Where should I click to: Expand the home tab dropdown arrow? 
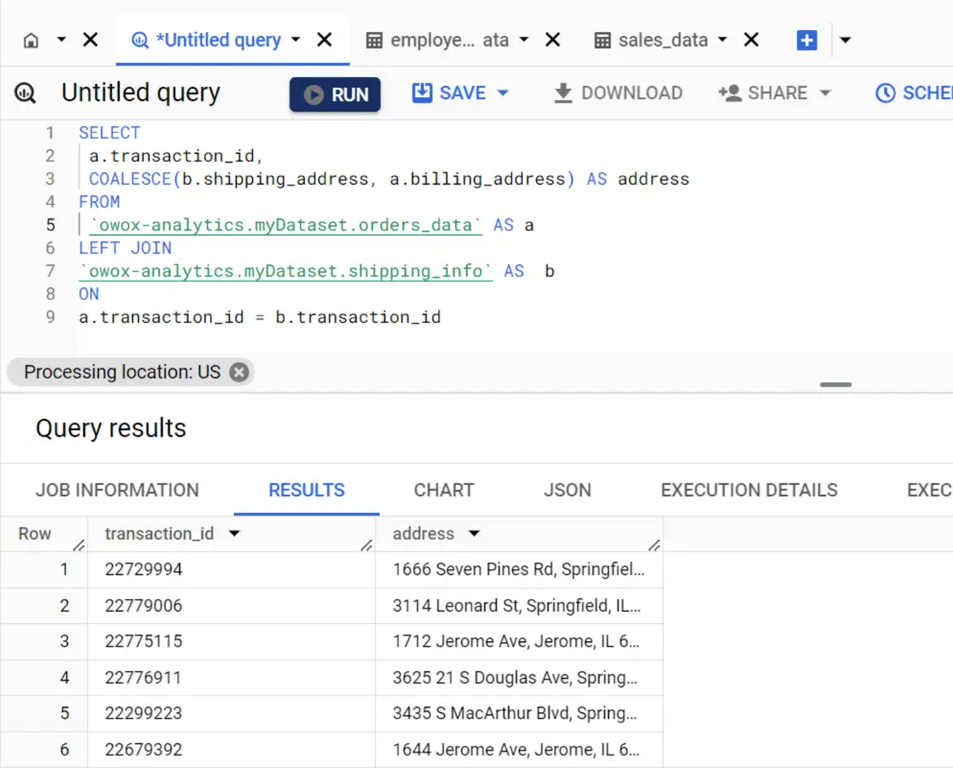[x=61, y=40]
